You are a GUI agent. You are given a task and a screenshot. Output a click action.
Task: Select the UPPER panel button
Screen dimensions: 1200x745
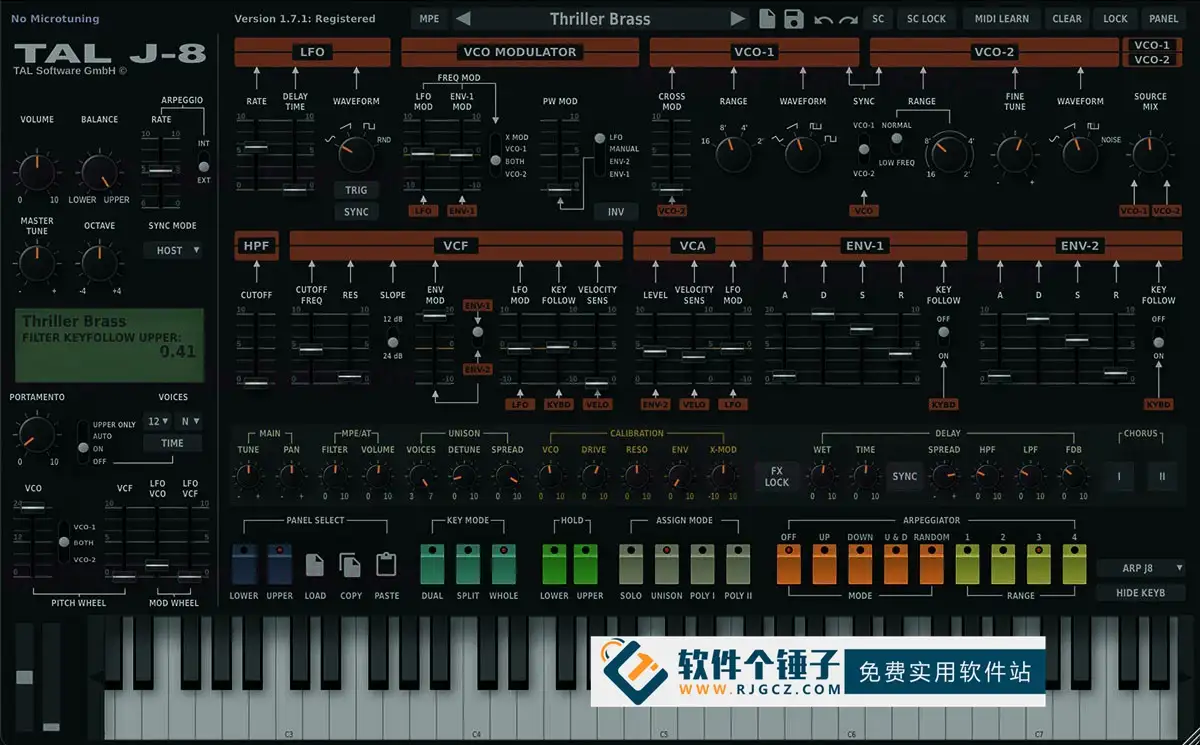click(x=279, y=565)
